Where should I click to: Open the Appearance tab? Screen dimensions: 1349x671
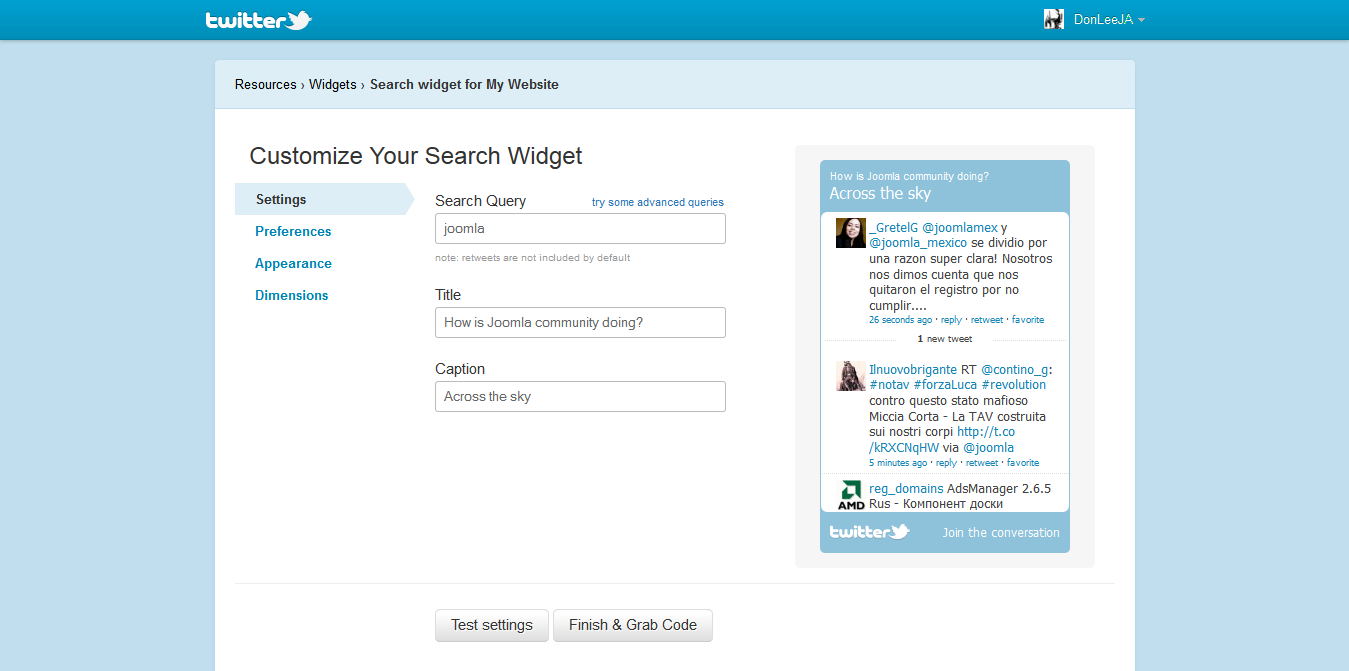[x=293, y=263]
